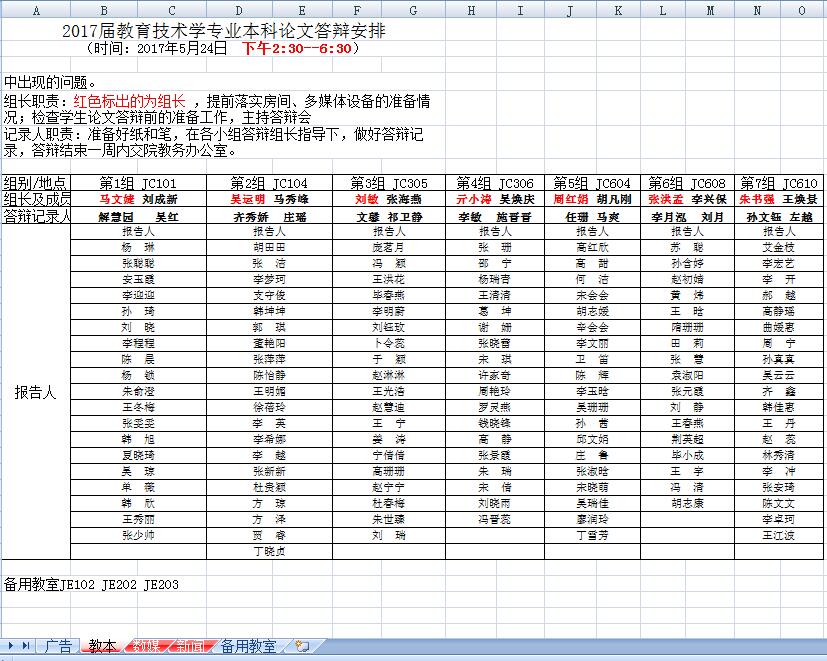Click the 备用教室JE102 JE202 JE203 cell
827x661 pixels.
(x=92, y=584)
